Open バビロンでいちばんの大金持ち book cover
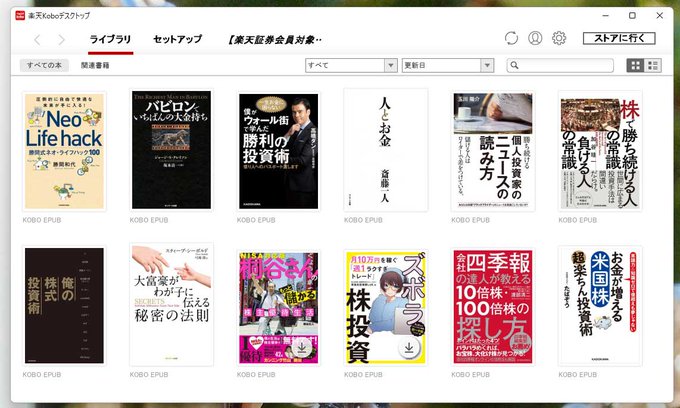This screenshot has height=408, width=680. (171, 150)
